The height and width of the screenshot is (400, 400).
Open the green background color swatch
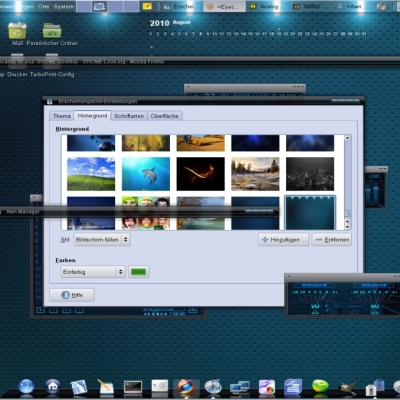[x=138, y=272]
